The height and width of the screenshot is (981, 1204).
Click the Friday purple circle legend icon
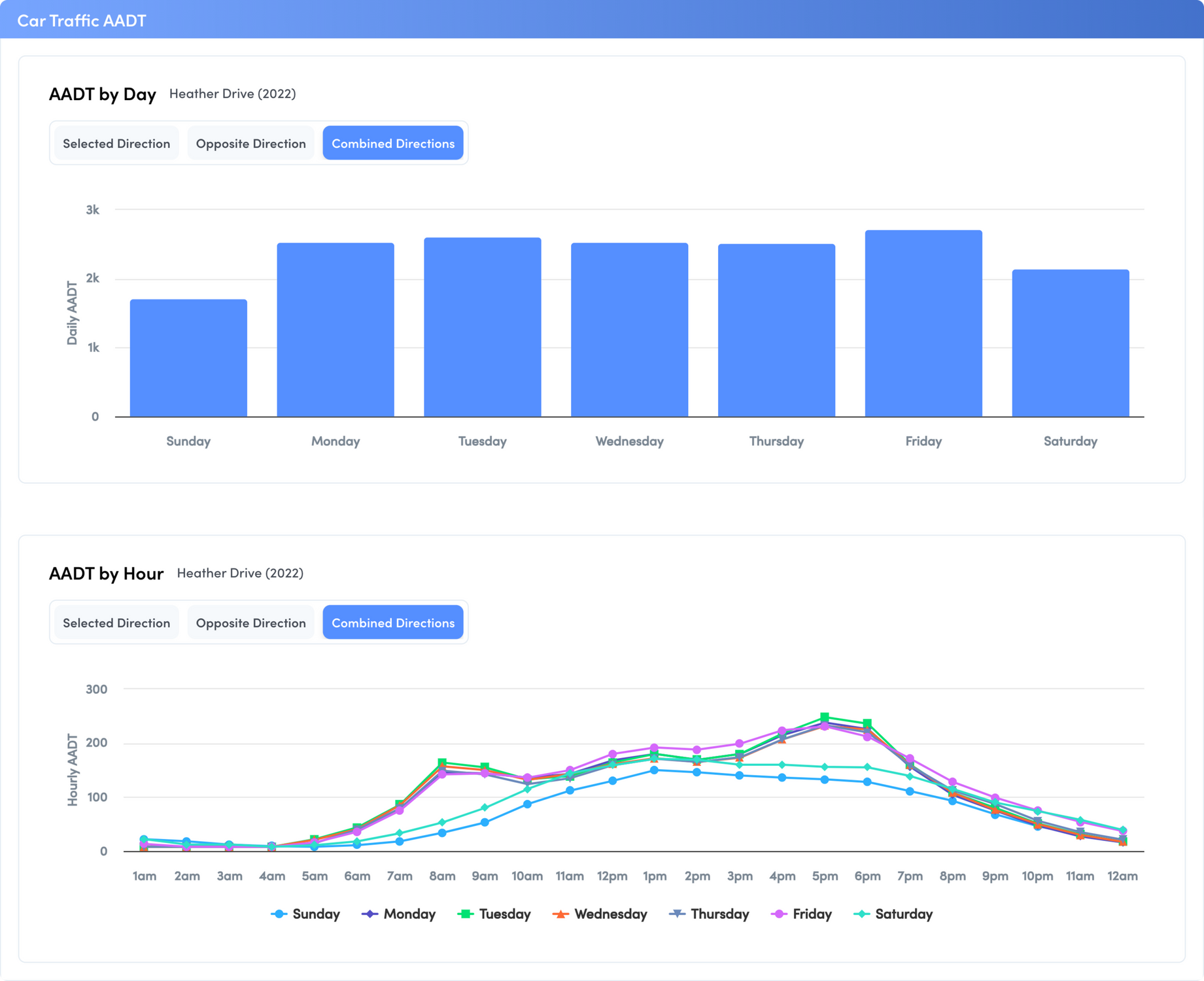point(779,914)
